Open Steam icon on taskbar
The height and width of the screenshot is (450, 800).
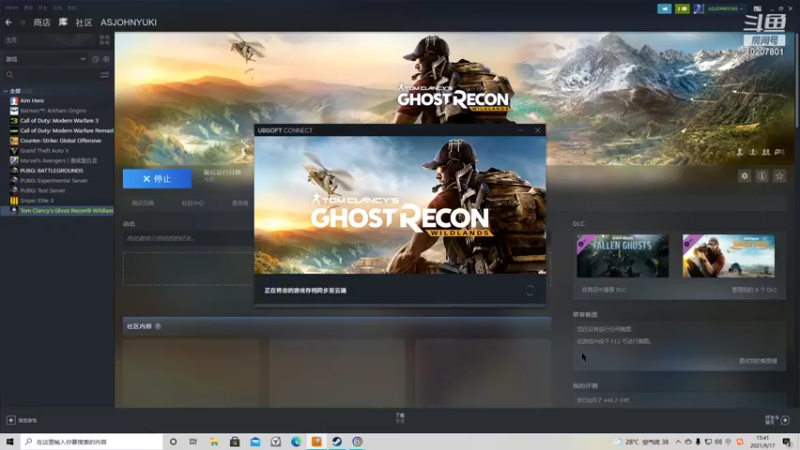tap(337, 441)
